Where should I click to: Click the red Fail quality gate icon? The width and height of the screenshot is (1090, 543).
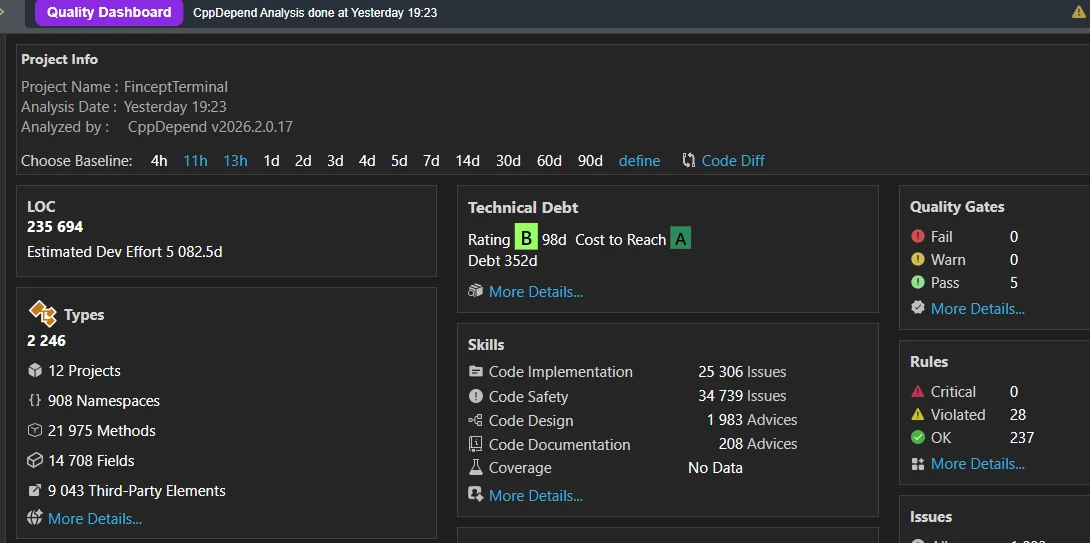point(918,236)
